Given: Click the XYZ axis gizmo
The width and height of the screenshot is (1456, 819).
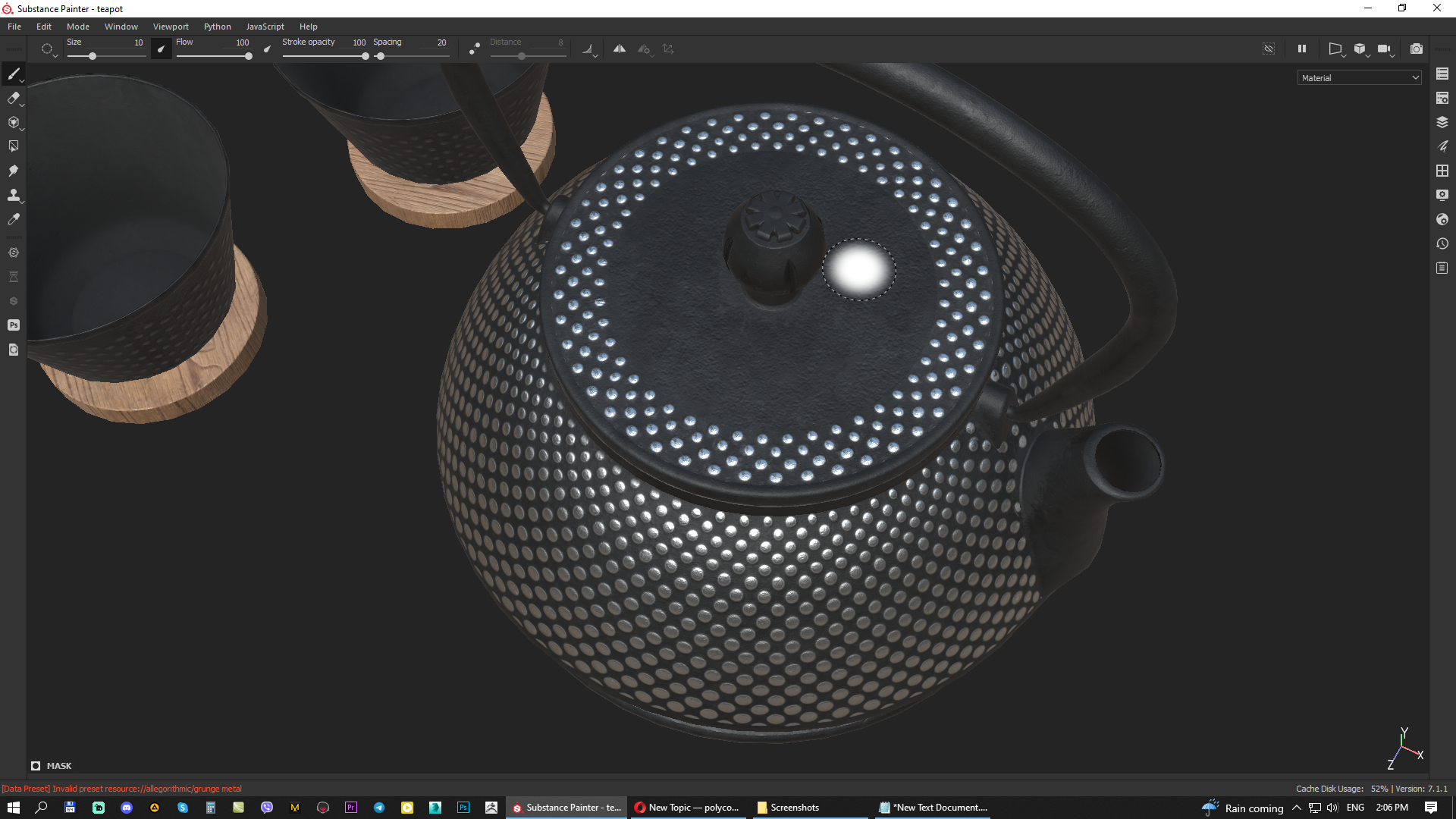Looking at the screenshot, I should [1405, 748].
